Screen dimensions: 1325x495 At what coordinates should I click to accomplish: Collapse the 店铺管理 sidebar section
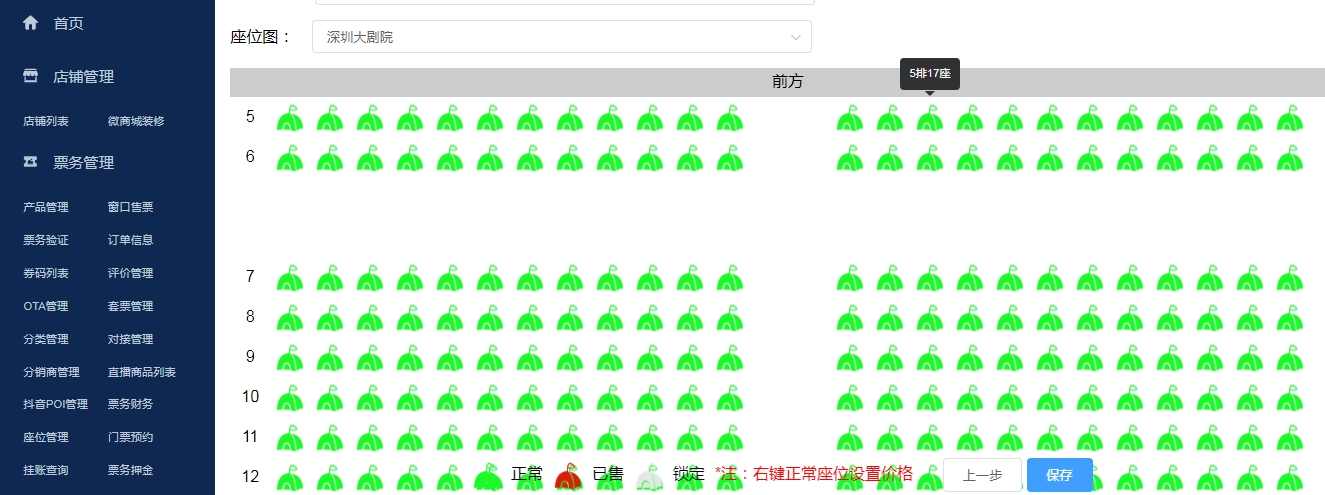point(84,76)
